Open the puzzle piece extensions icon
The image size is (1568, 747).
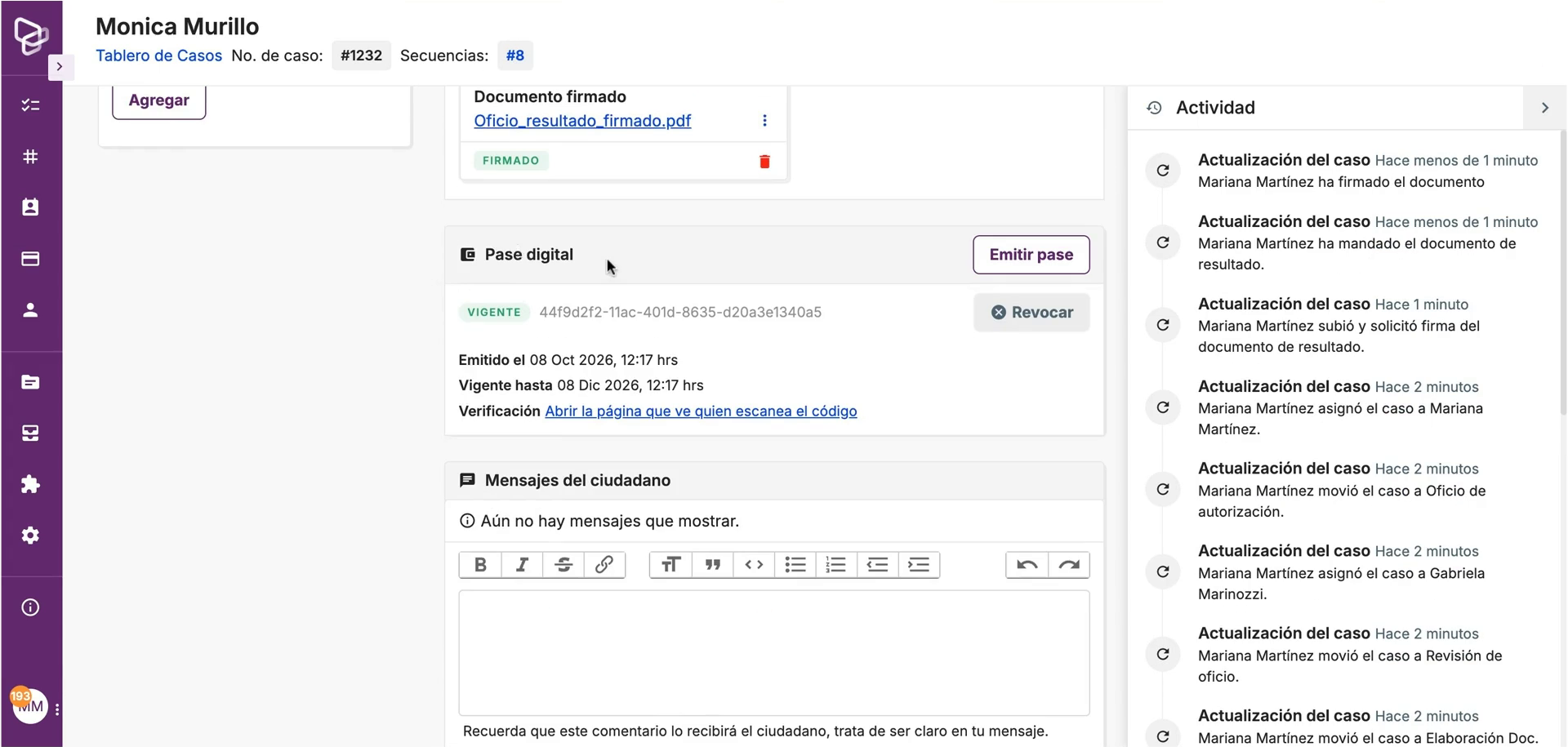(x=30, y=484)
